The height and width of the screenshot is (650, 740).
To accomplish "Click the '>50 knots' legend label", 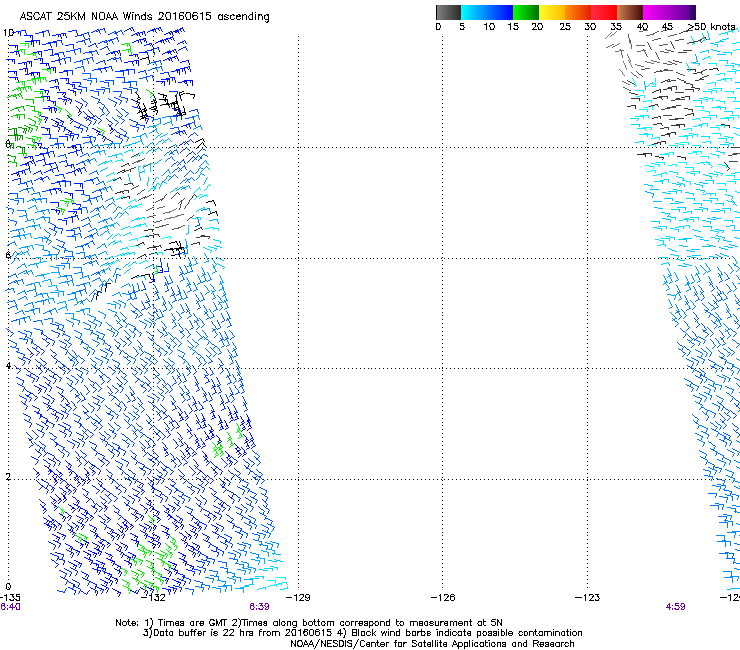I will click(711, 27).
